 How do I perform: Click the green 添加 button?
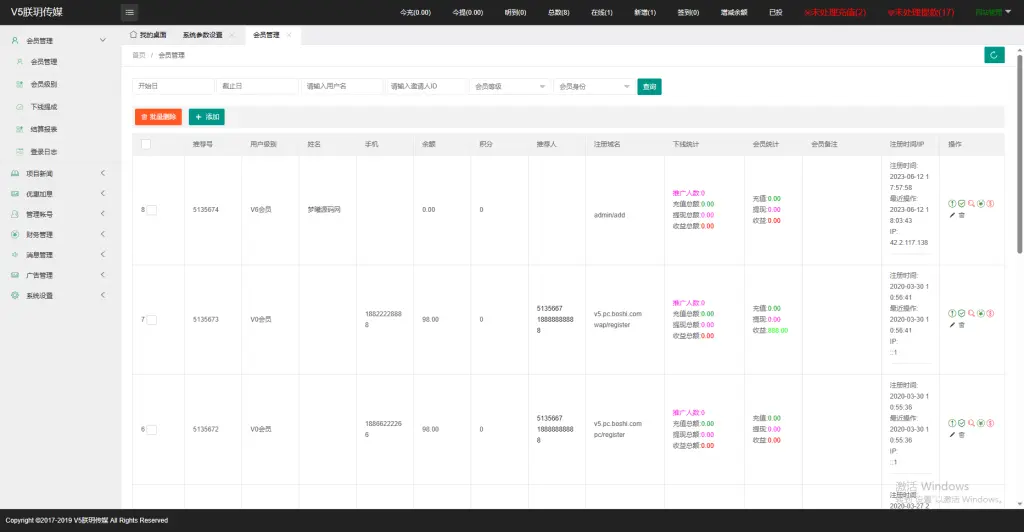coord(207,117)
